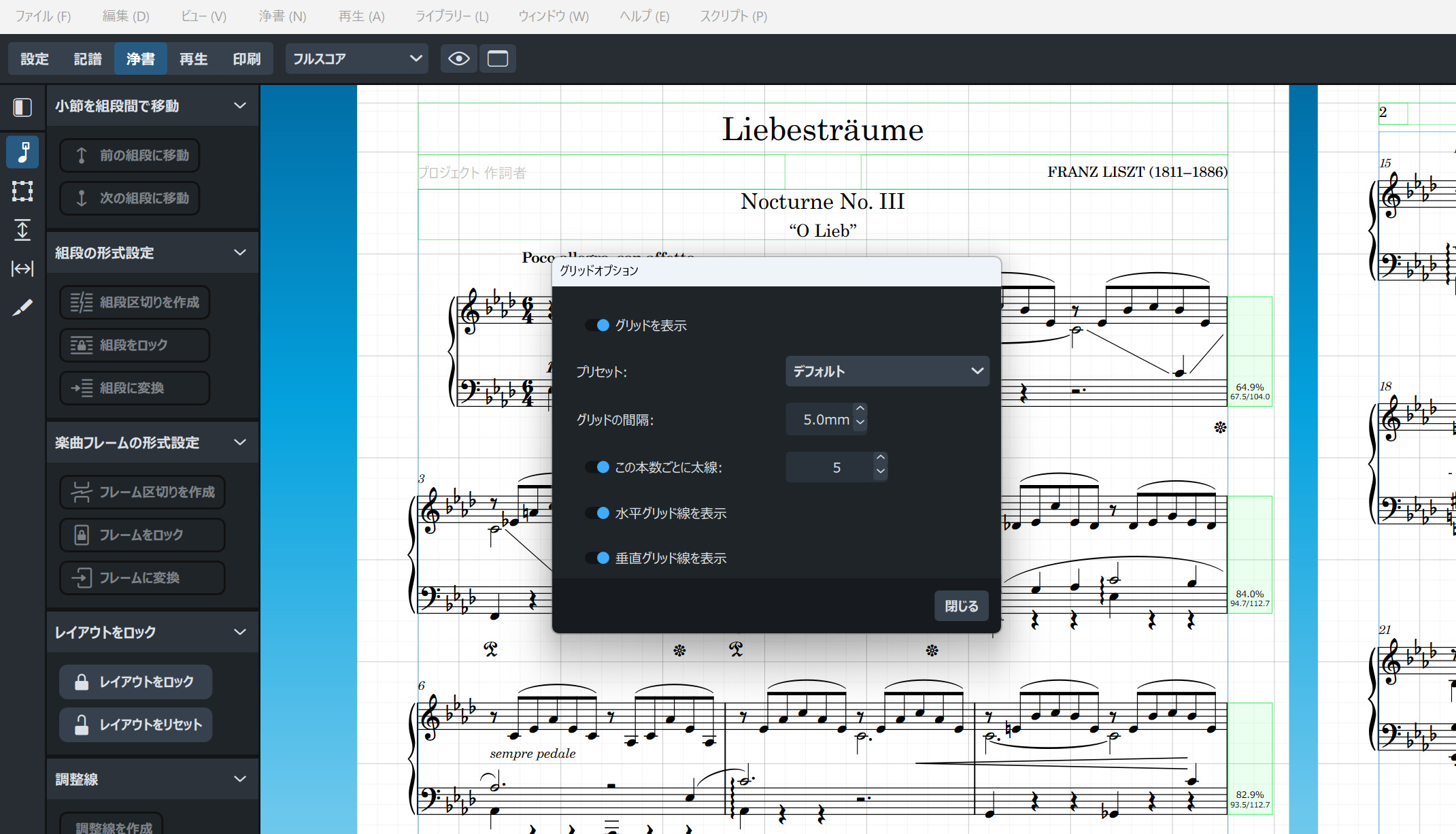Collapse レイアウトをロック section header
Image resolution: width=1456 pixels, height=834 pixels.
tap(239, 632)
